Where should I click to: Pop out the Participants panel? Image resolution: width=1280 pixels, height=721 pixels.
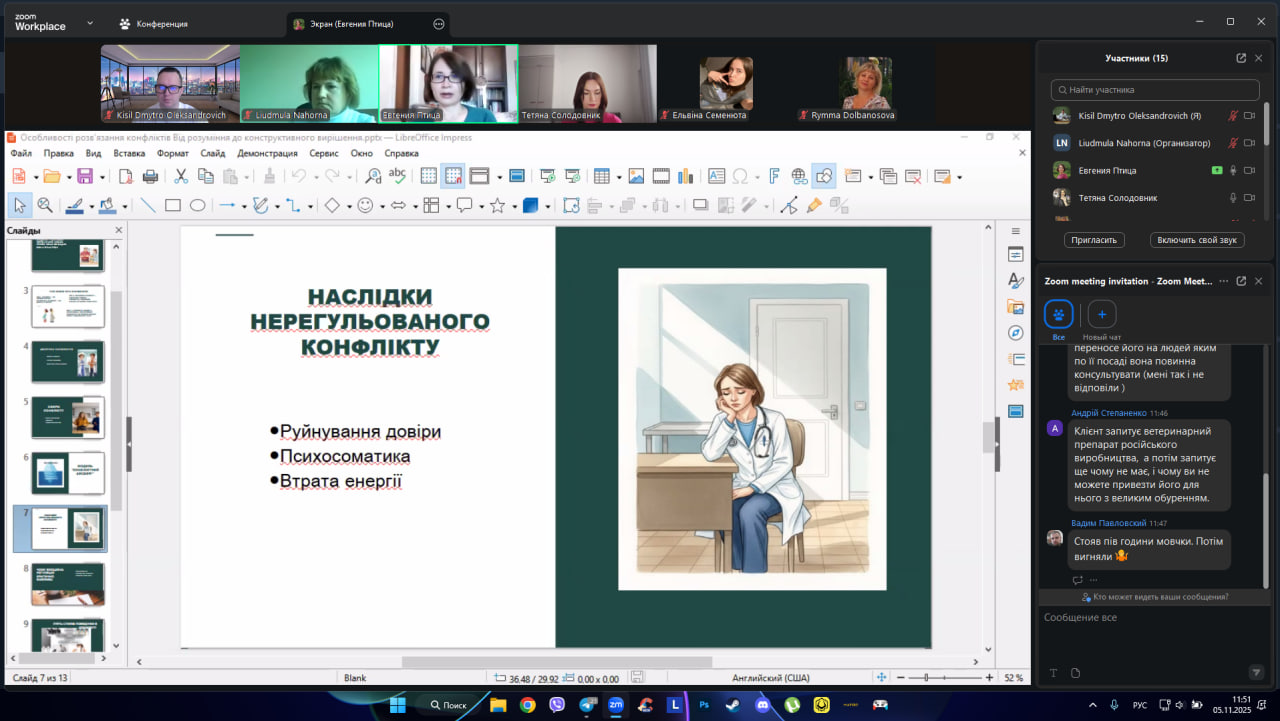(x=1241, y=58)
